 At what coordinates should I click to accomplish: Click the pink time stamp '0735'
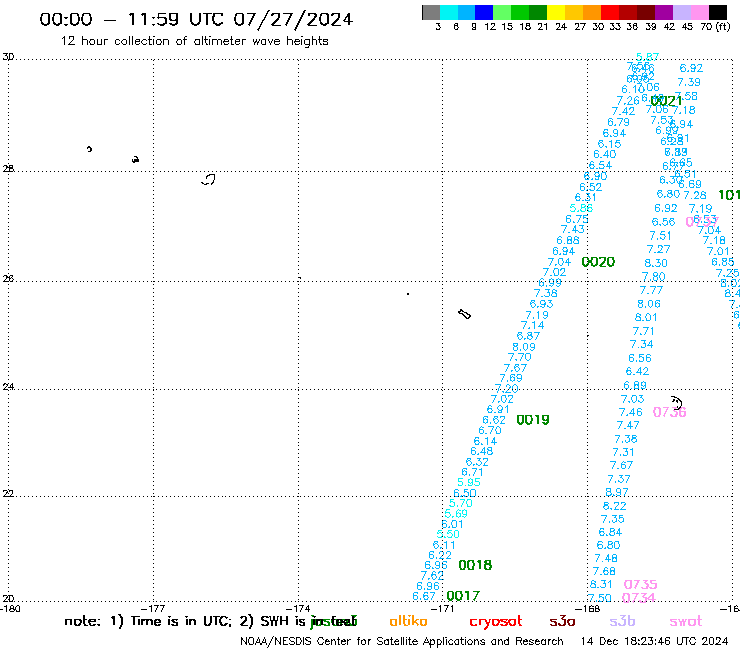640,584
